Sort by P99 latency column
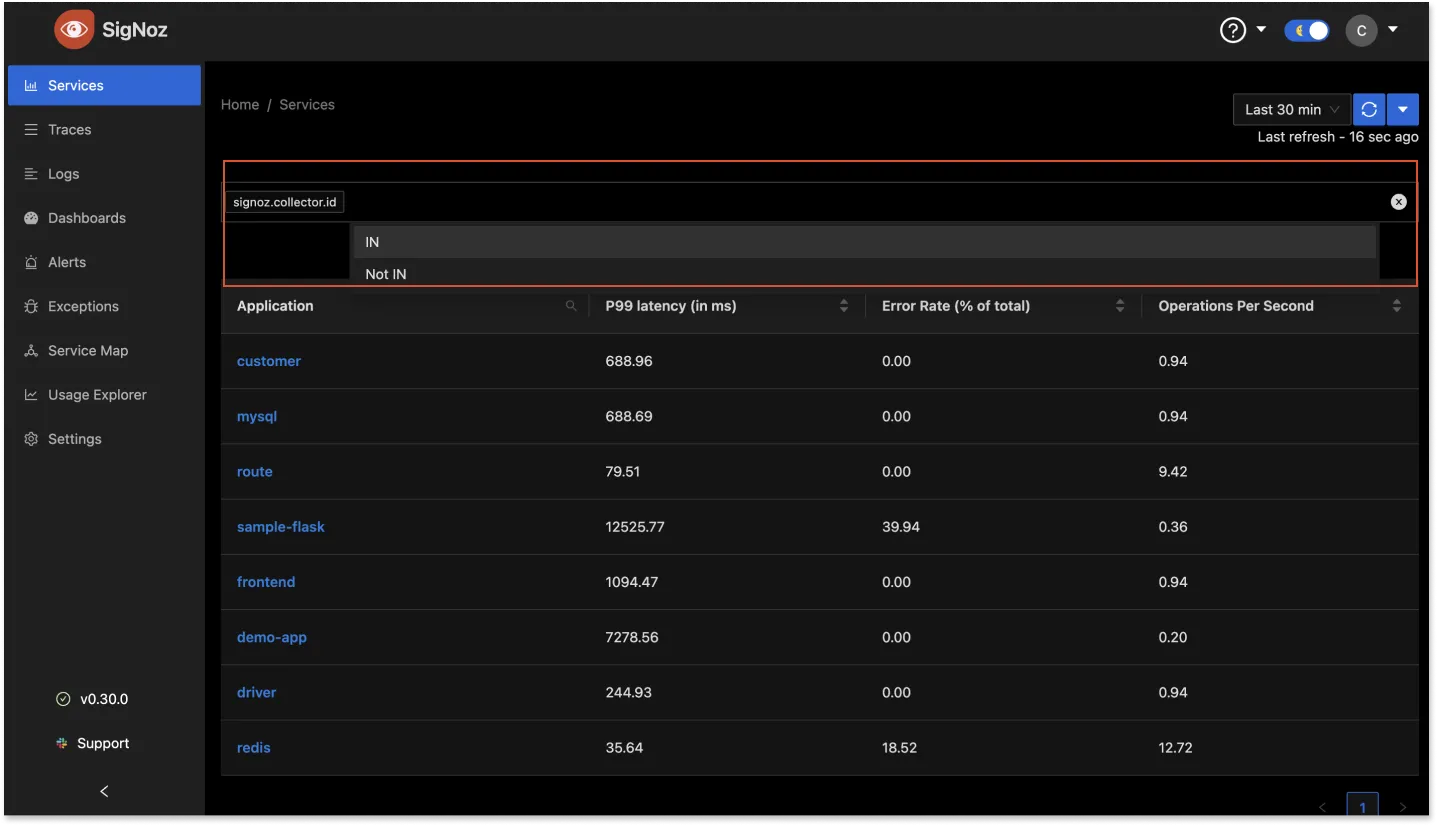 [x=844, y=306]
